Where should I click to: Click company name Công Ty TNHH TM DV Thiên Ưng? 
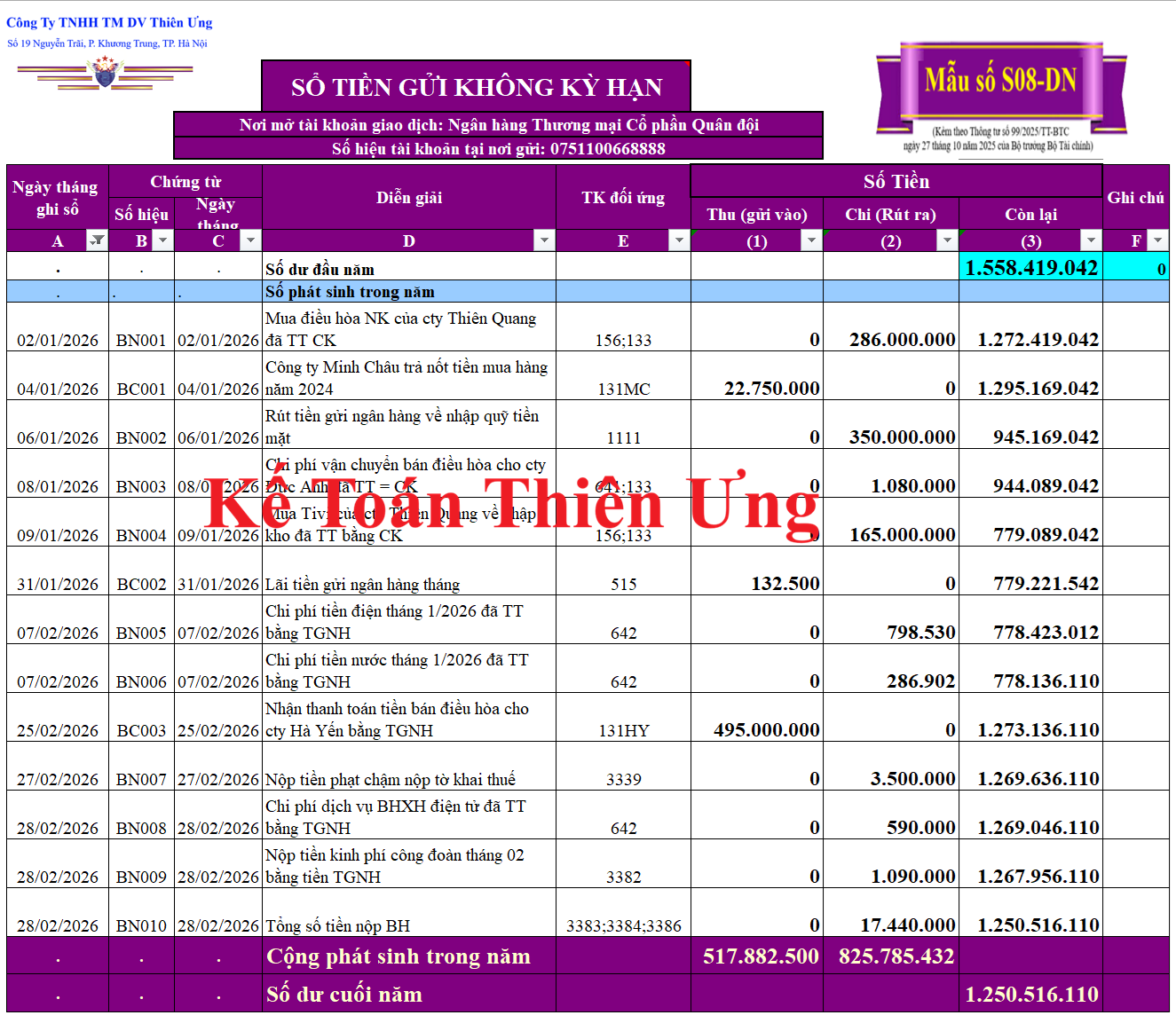[x=109, y=22]
